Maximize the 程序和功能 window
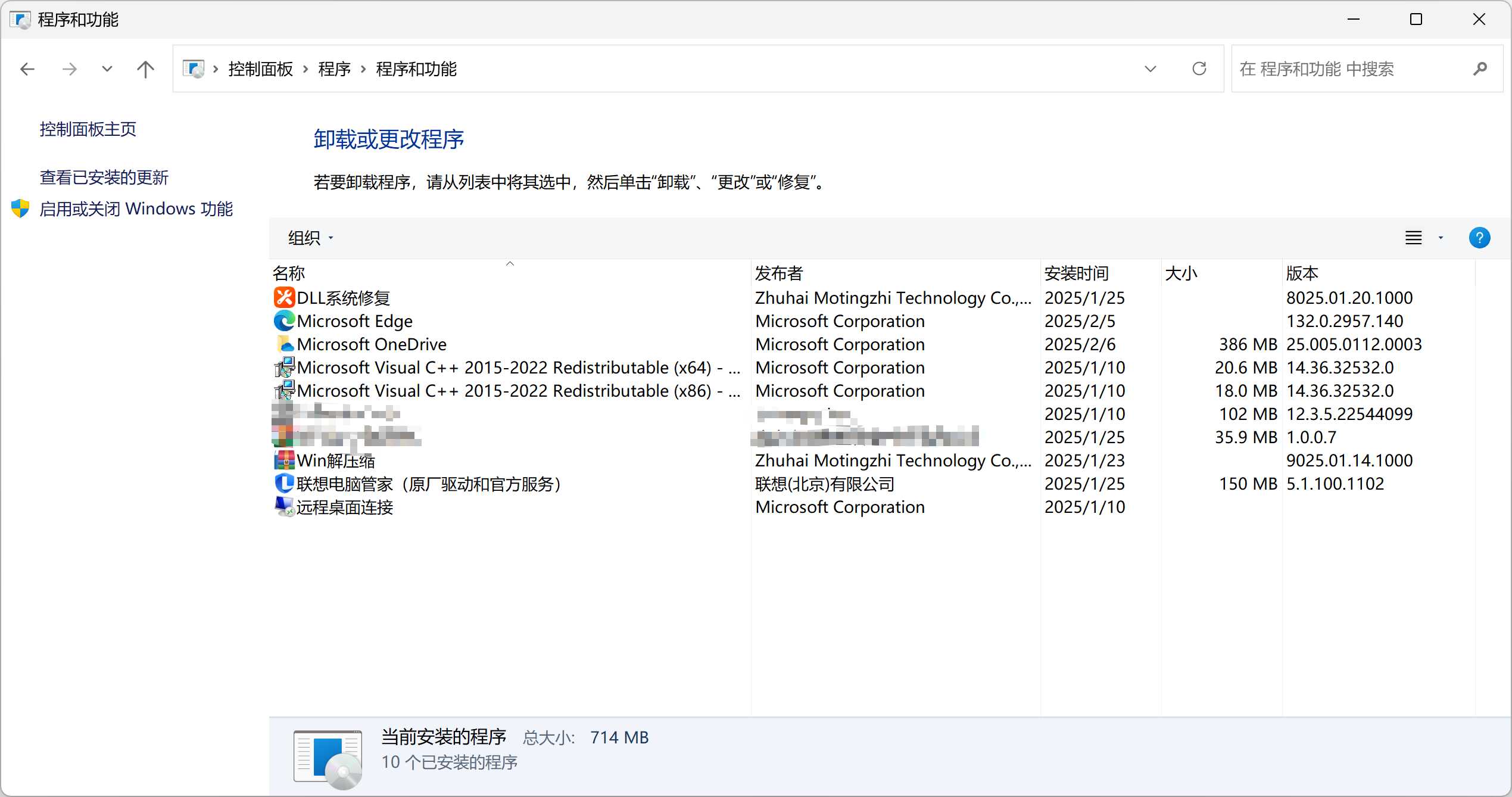The height and width of the screenshot is (797, 1512). tap(1416, 20)
